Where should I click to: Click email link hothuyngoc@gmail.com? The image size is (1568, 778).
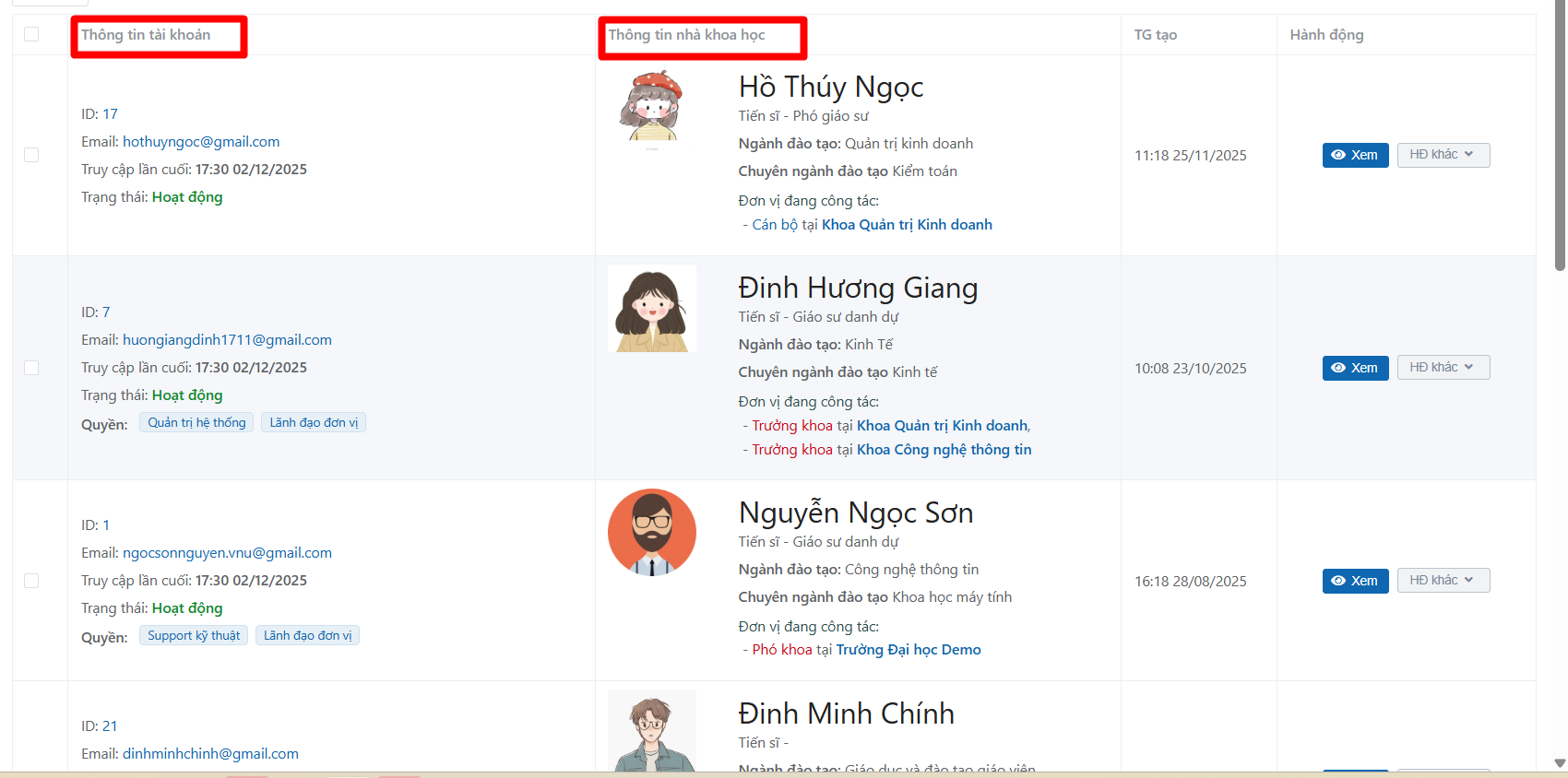tap(201, 142)
